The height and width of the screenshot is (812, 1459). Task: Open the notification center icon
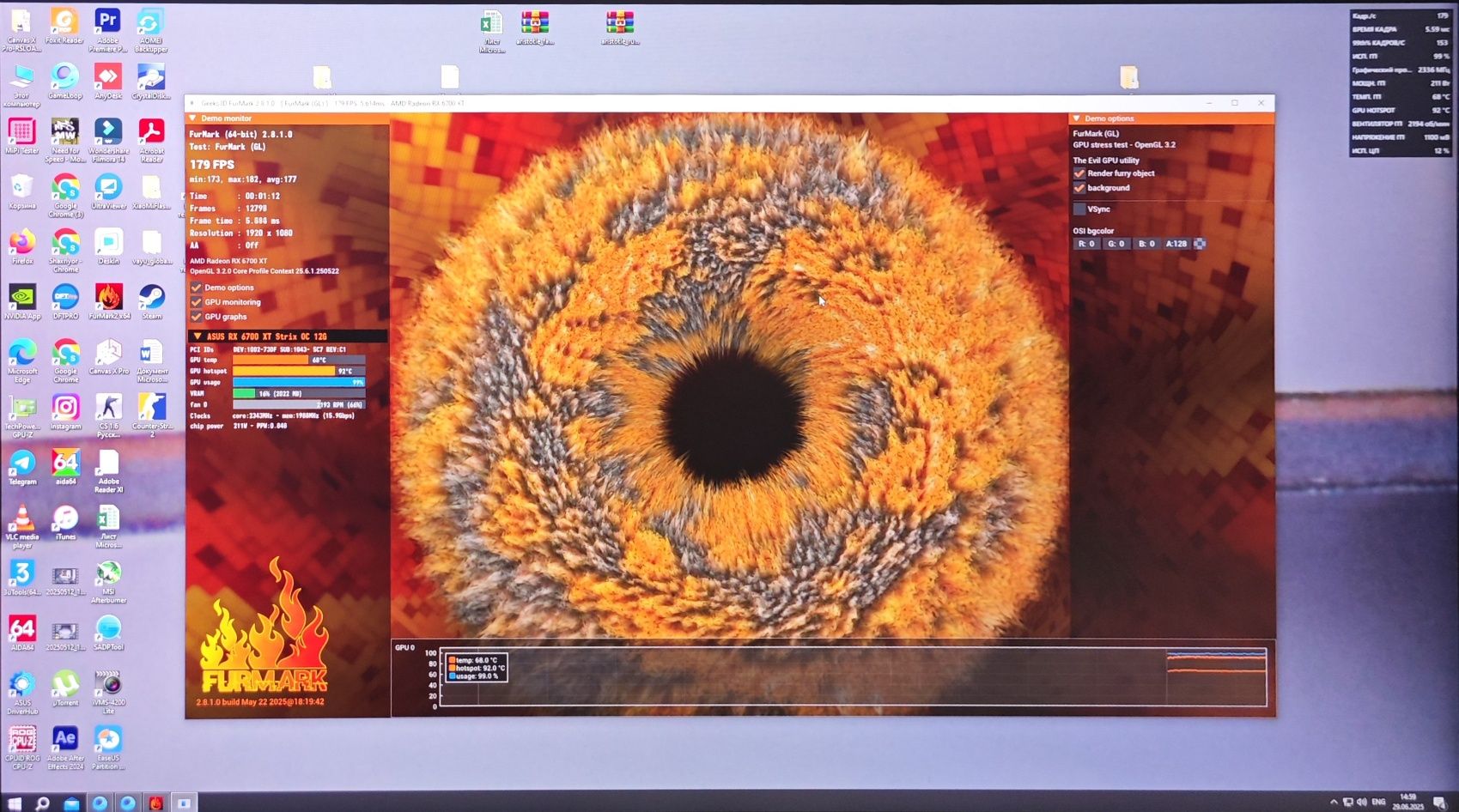(x=1441, y=803)
